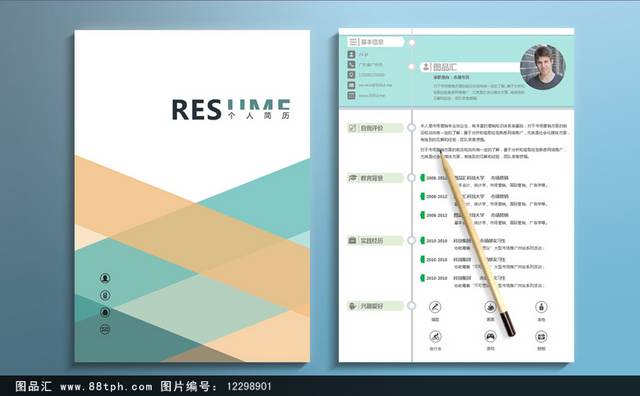Click the cycling hobby icon
The height and width of the screenshot is (396, 640).
[x=435, y=337]
